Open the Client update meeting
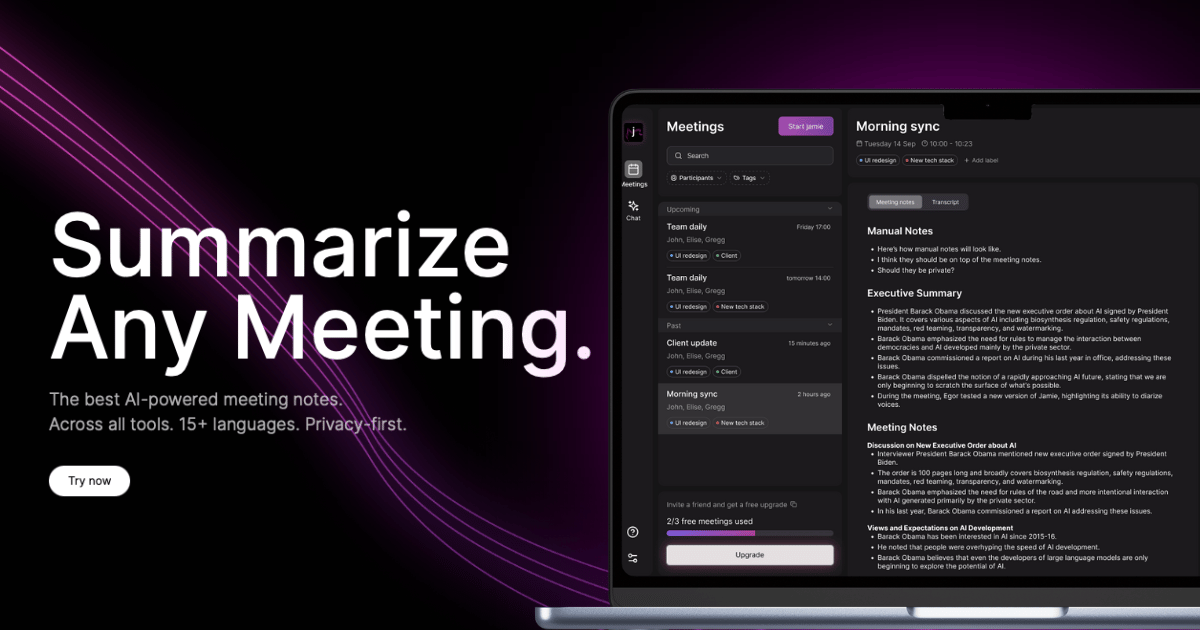 coord(750,357)
